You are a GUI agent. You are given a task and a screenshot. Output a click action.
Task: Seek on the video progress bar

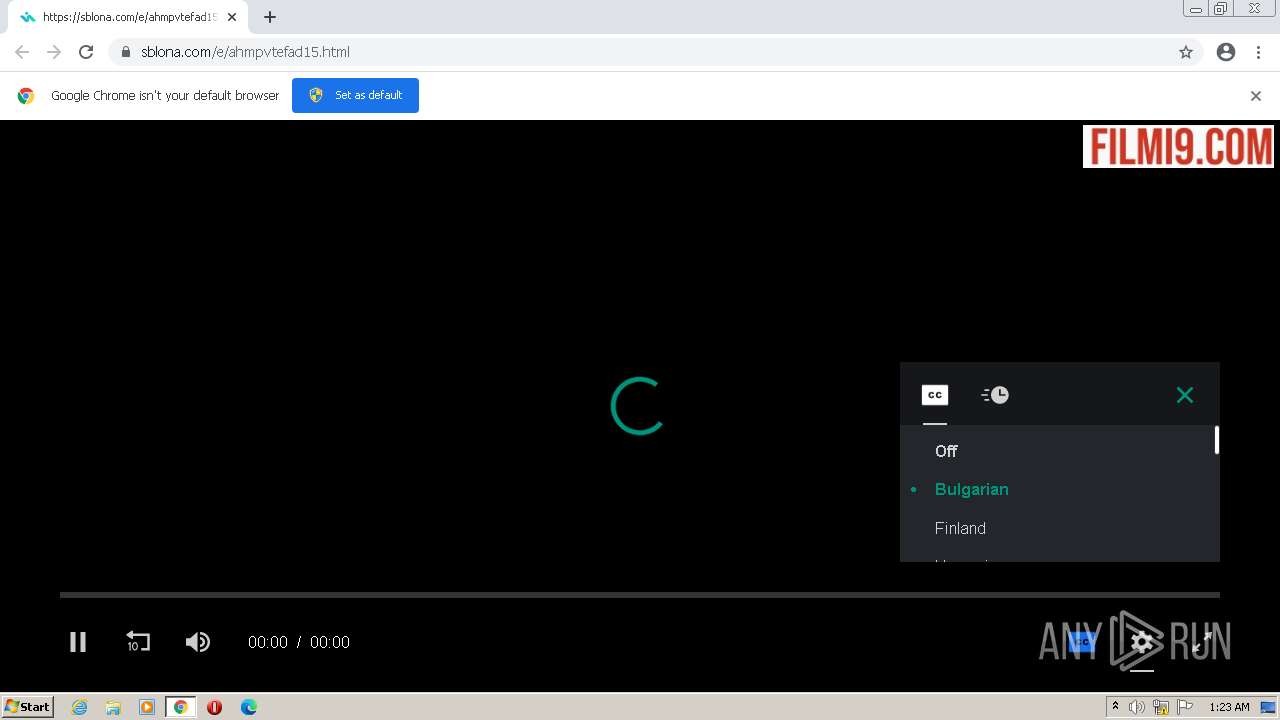[x=640, y=595]
